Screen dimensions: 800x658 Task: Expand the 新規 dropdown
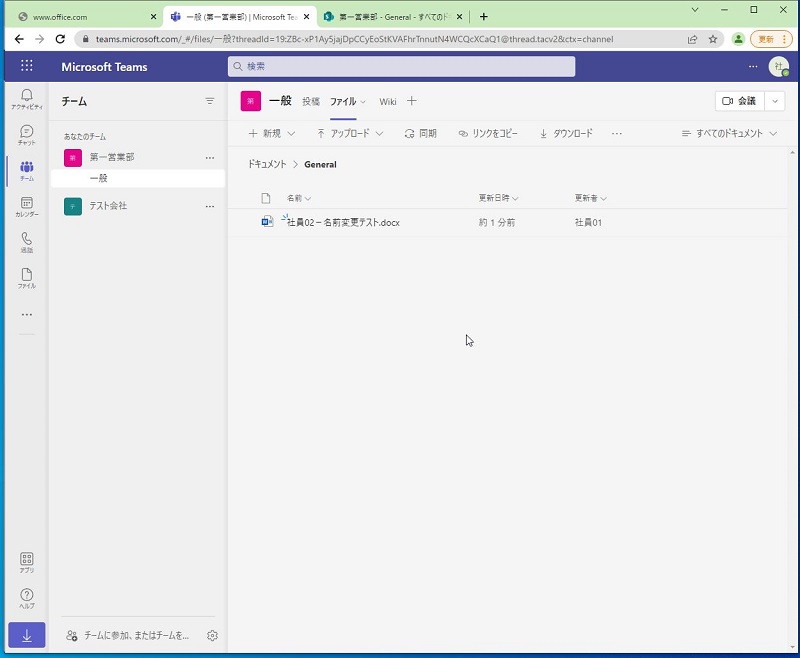coord(291,134)
